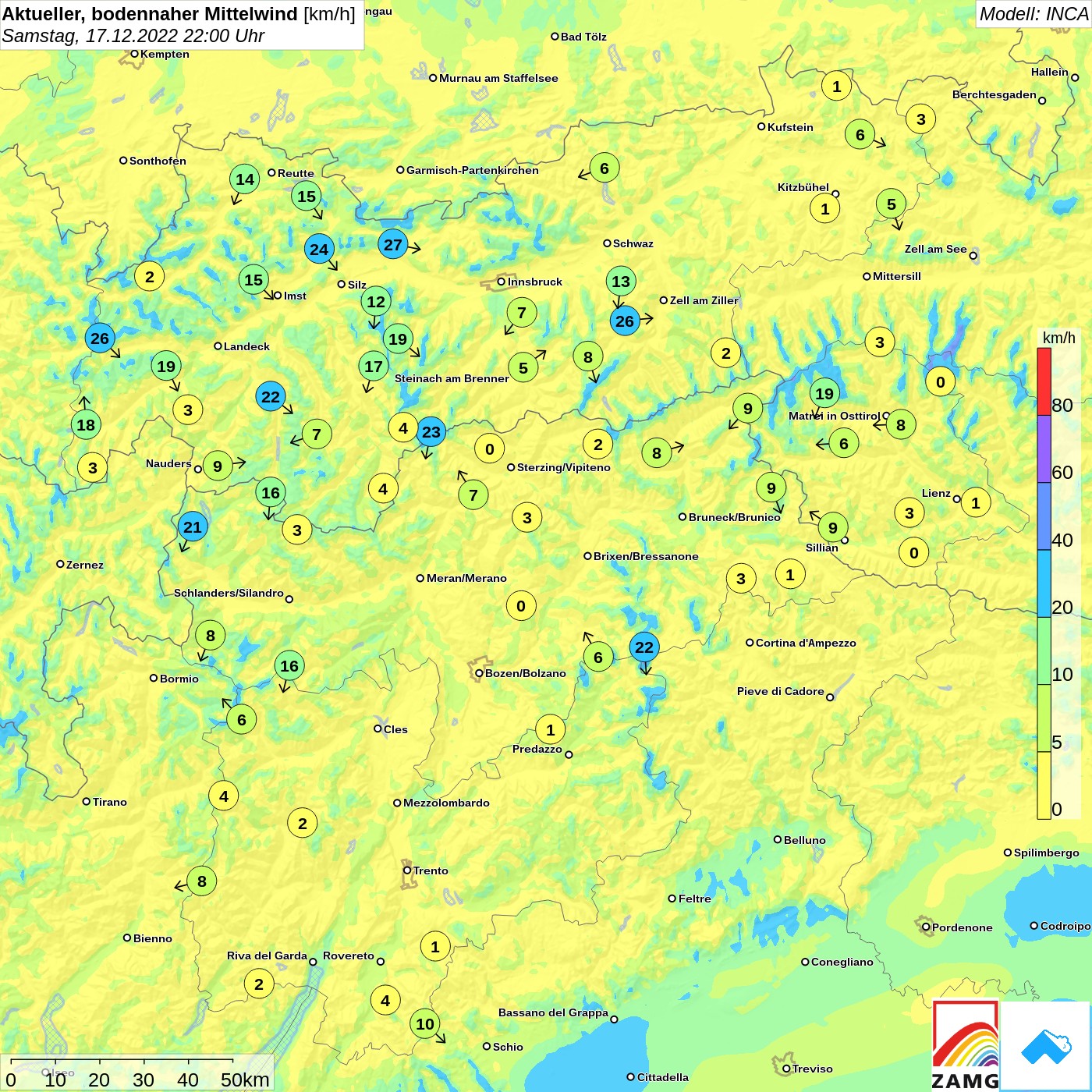This screenshot has height=1092, width=1092.
Task: Click the 12 km/h marker below Silz
Action: click(x=376, y=302)
